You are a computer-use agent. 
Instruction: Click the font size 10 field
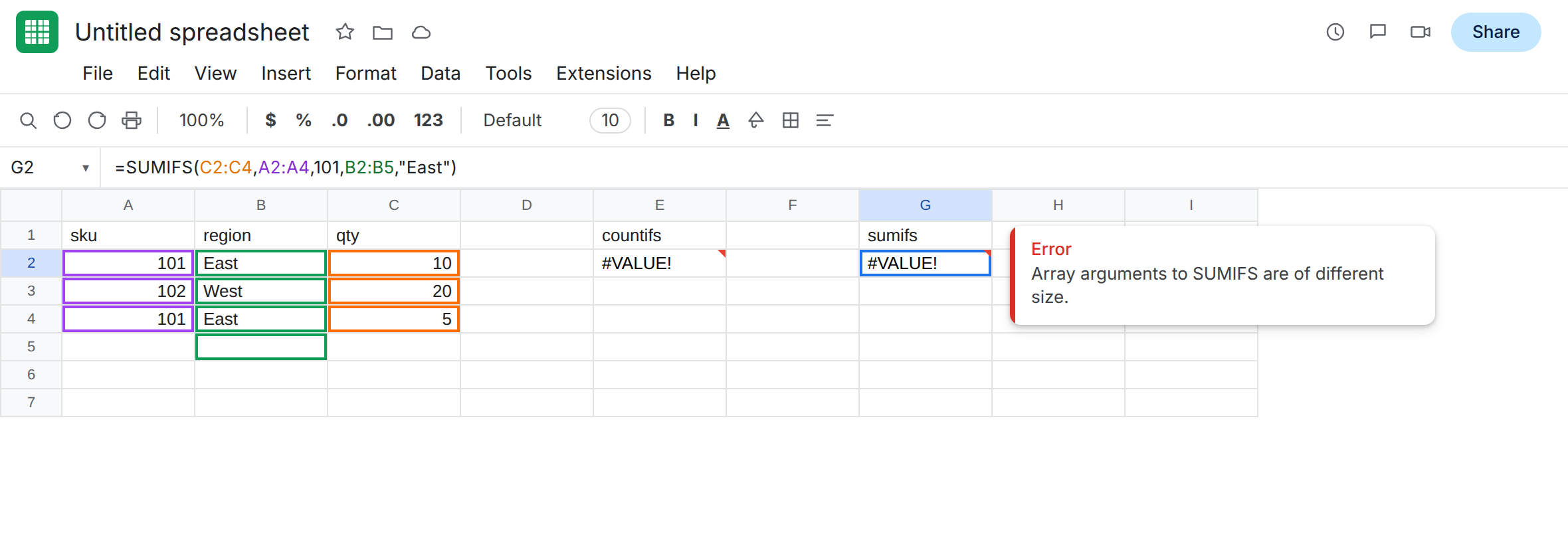(x=610, y=120)
